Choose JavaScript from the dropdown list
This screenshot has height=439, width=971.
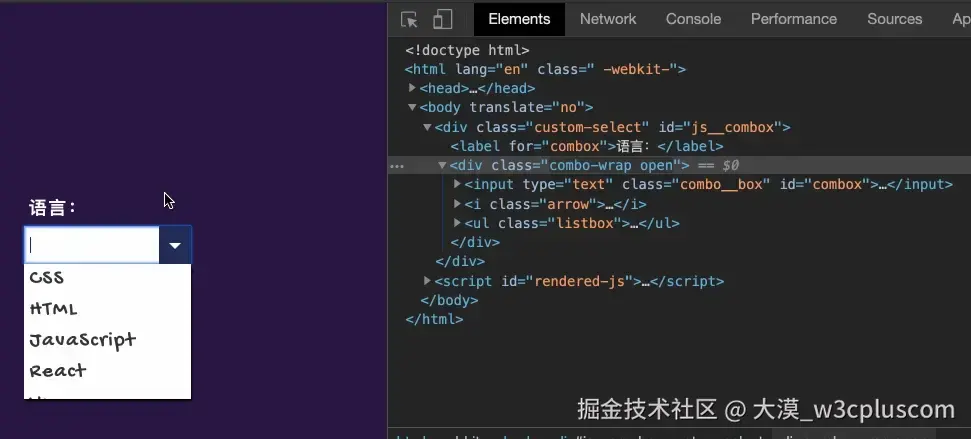(107, 339)
